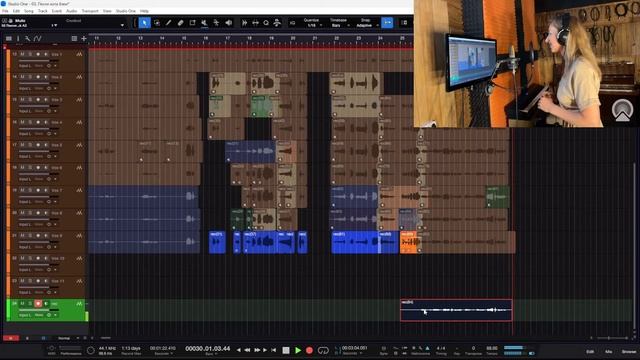Enable monitor on track 16 Voix 4
This screenshot has height=360, width=640.
[x=45, y=122]
